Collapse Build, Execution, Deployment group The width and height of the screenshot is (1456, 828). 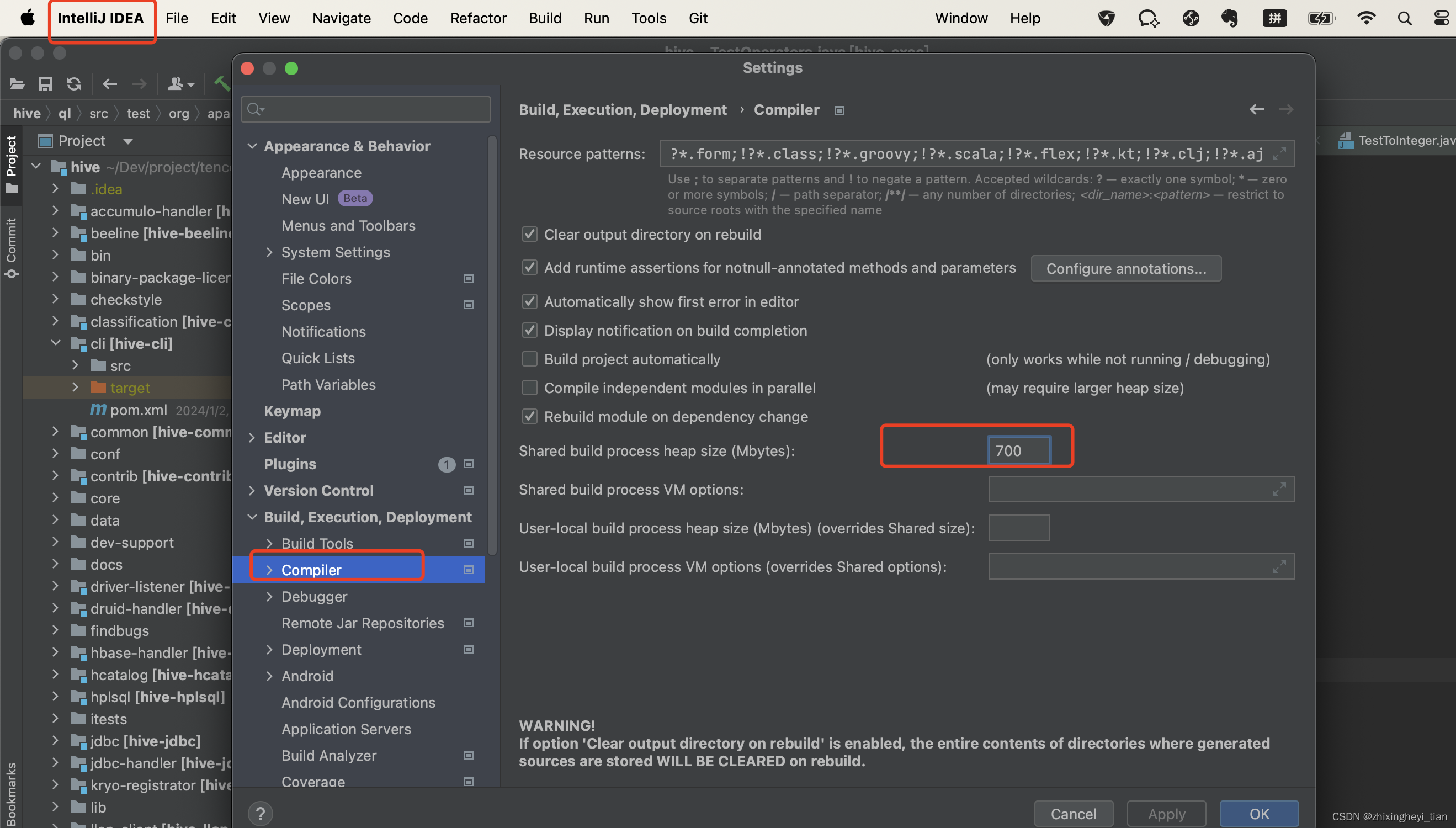coord(252,517)
